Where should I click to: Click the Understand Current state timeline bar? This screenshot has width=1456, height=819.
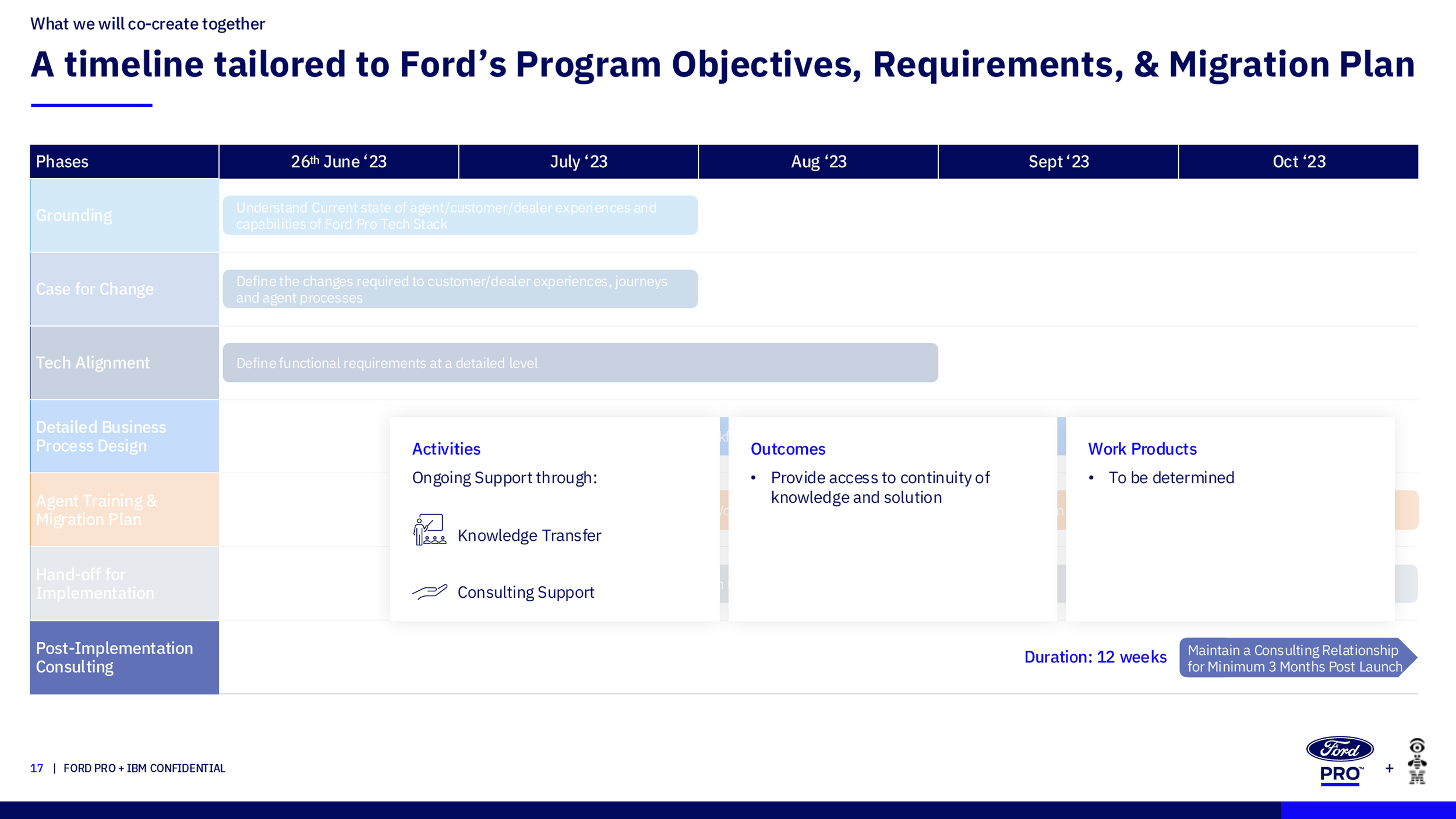(x=460, y=215)
